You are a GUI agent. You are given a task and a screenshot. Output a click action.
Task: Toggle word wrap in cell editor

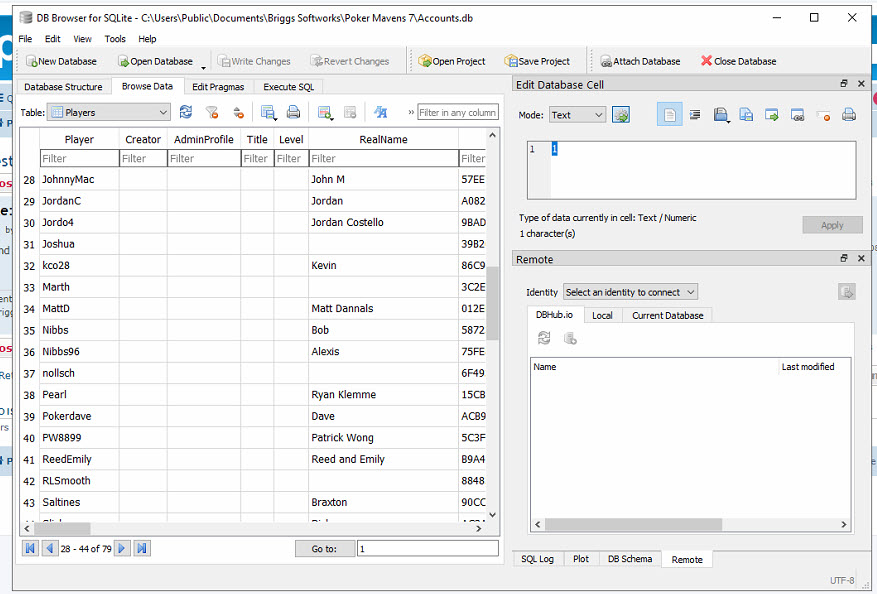[695, 115]
